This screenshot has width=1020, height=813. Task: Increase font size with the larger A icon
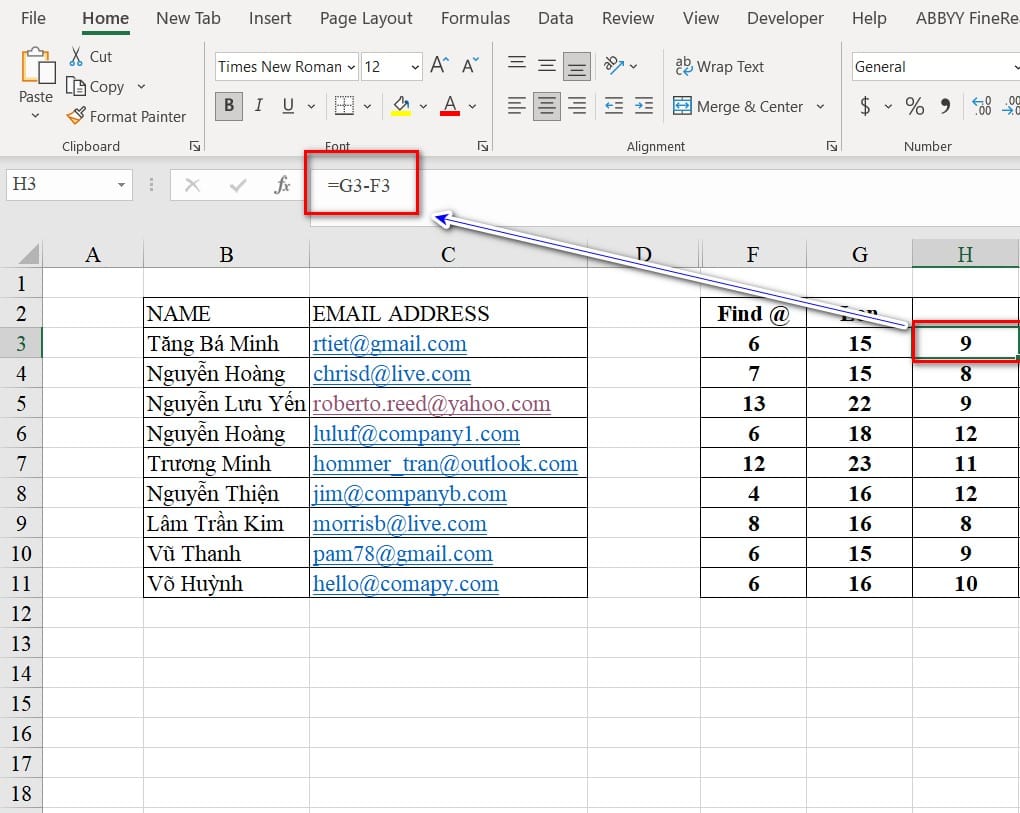pos(439,66)
